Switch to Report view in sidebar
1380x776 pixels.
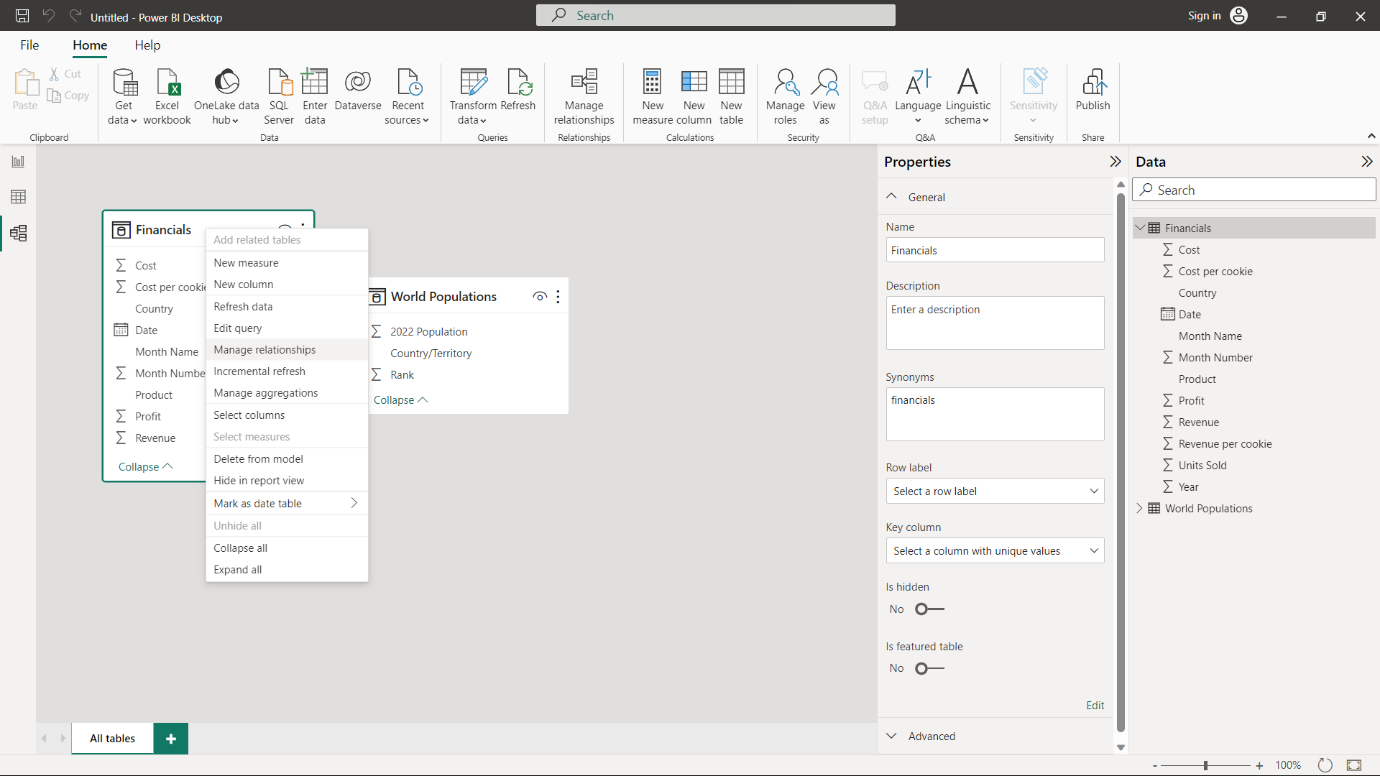click(18, 161)
